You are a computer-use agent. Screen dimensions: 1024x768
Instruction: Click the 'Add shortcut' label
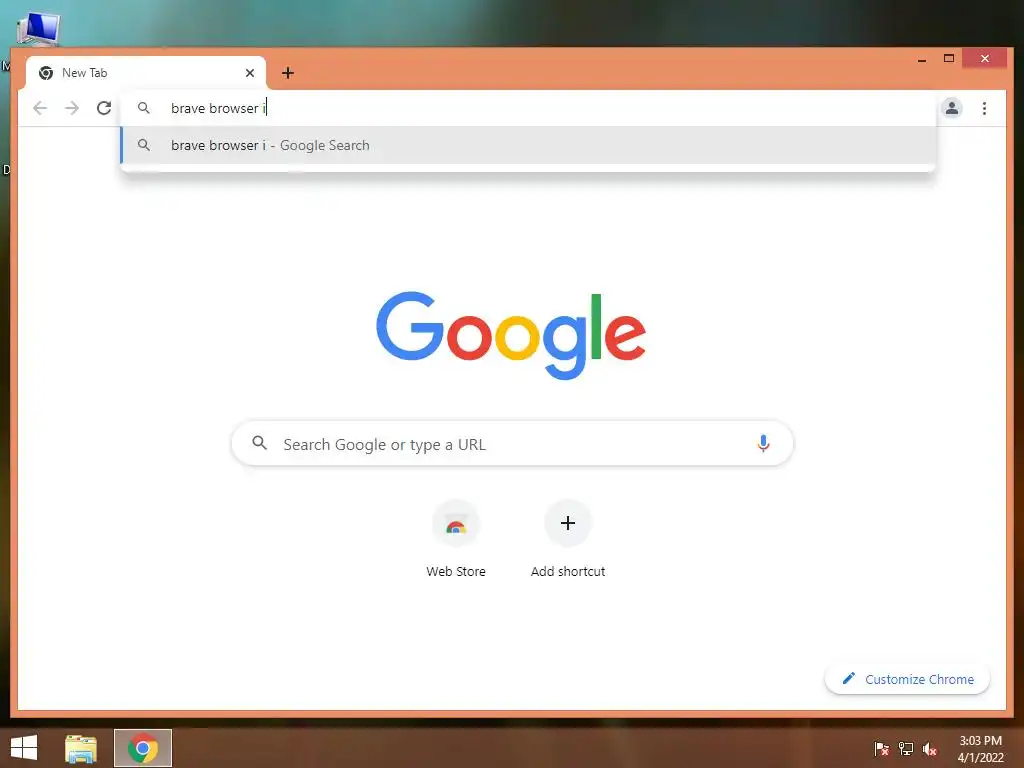(x=568, y=571)
